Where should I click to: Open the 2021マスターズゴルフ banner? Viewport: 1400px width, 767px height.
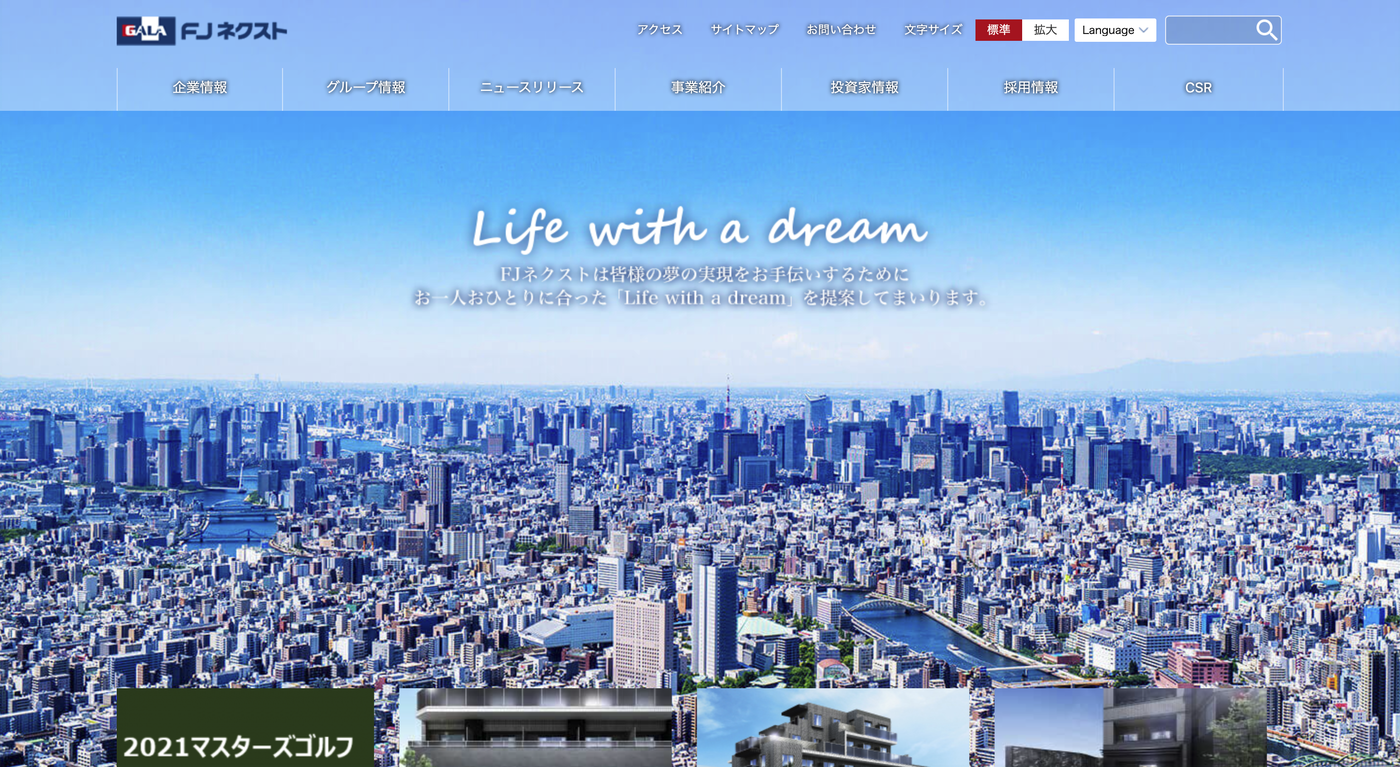coord(245,728)
